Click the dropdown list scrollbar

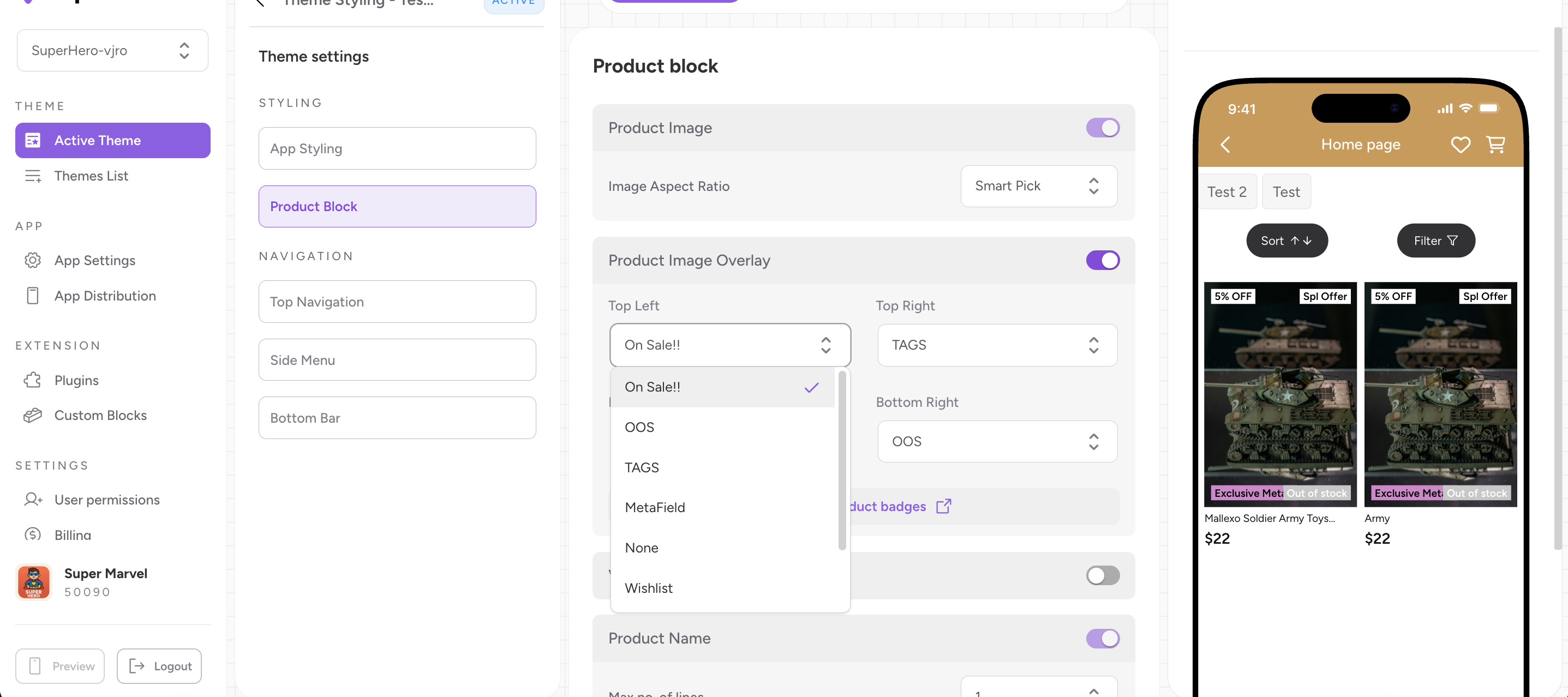click(842, 461)
